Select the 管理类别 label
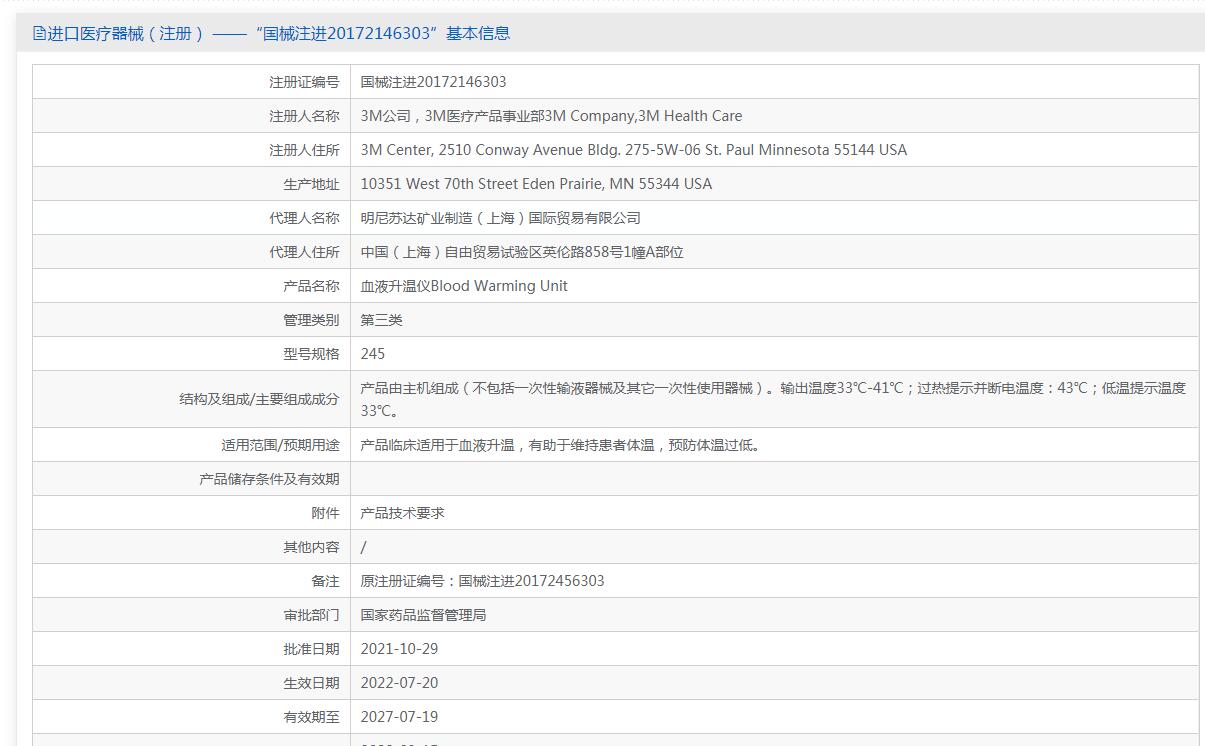Image resolution: width=1205 pixels, height=746 pixels. point(311,320)
